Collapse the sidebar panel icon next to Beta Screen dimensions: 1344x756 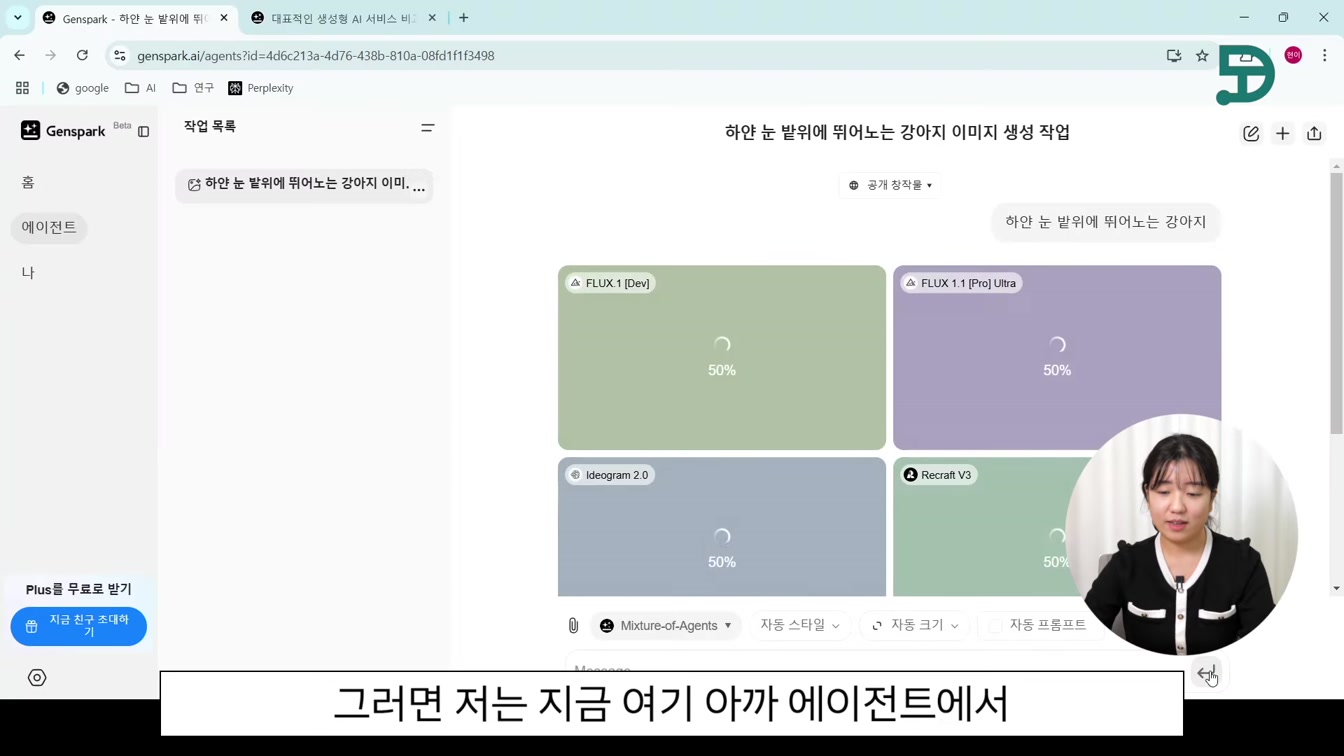click(144, 132)
